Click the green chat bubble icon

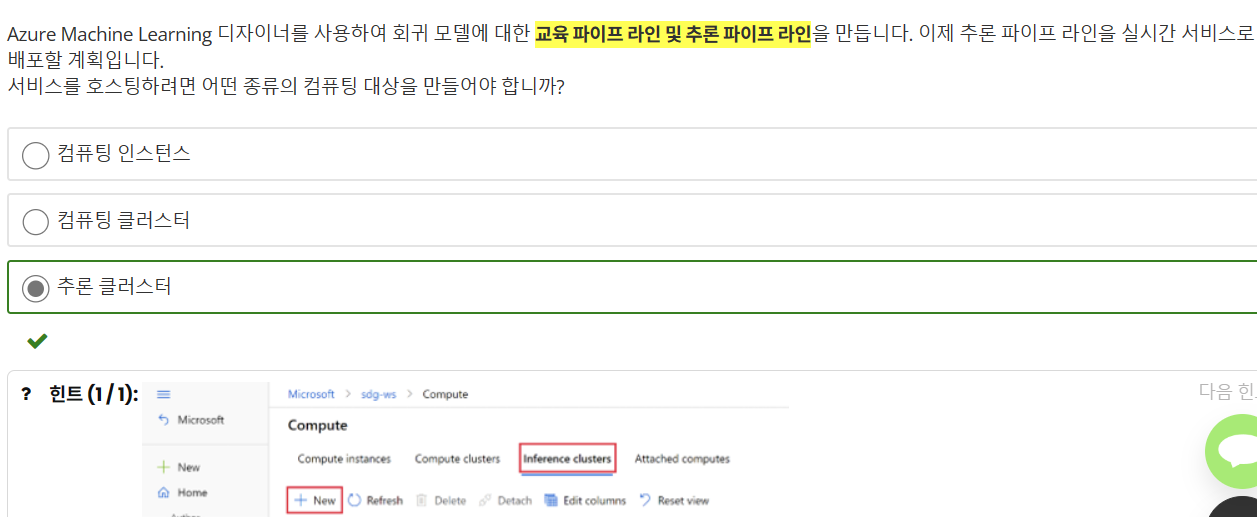1235,450
